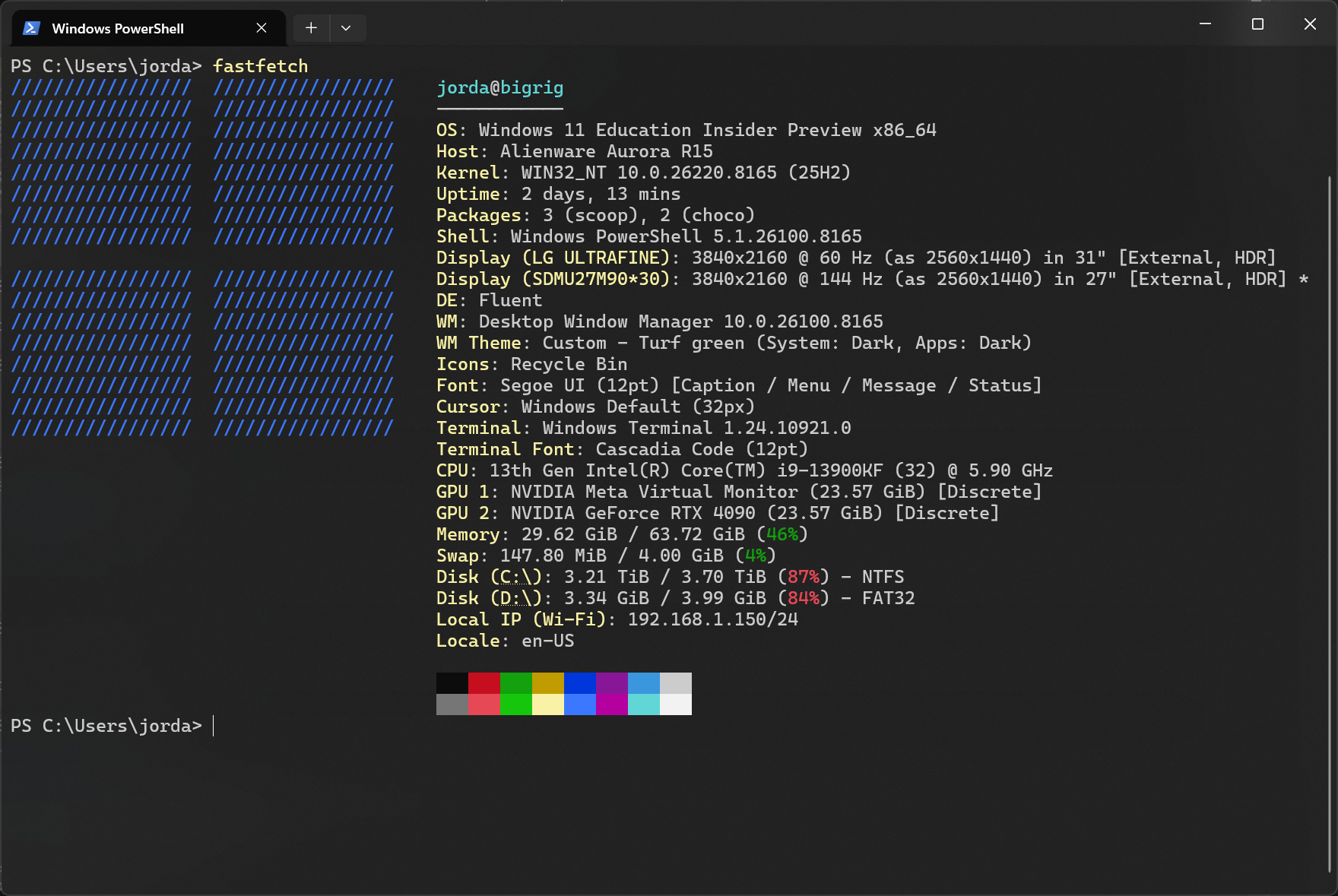Click the "Icons: Recycle Bin" line

tap(532, 364)
